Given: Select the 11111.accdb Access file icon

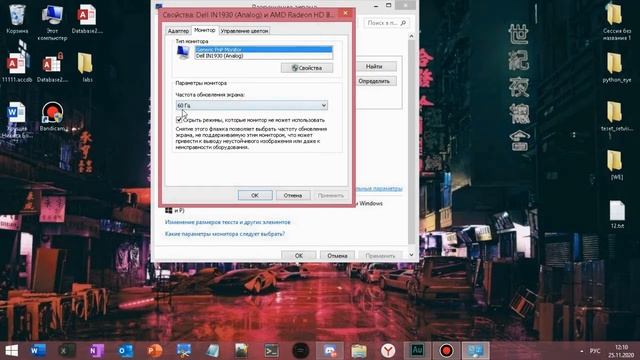Looking at the screenshot, I should click(17, 67).
